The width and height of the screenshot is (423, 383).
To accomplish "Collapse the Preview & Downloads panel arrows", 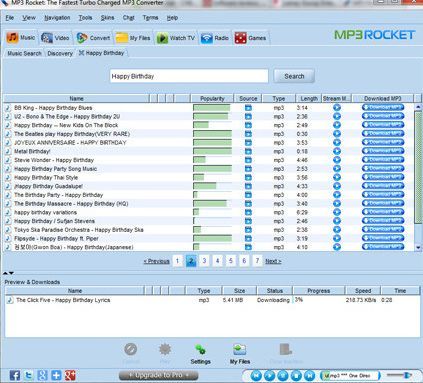I will point(8,273).
